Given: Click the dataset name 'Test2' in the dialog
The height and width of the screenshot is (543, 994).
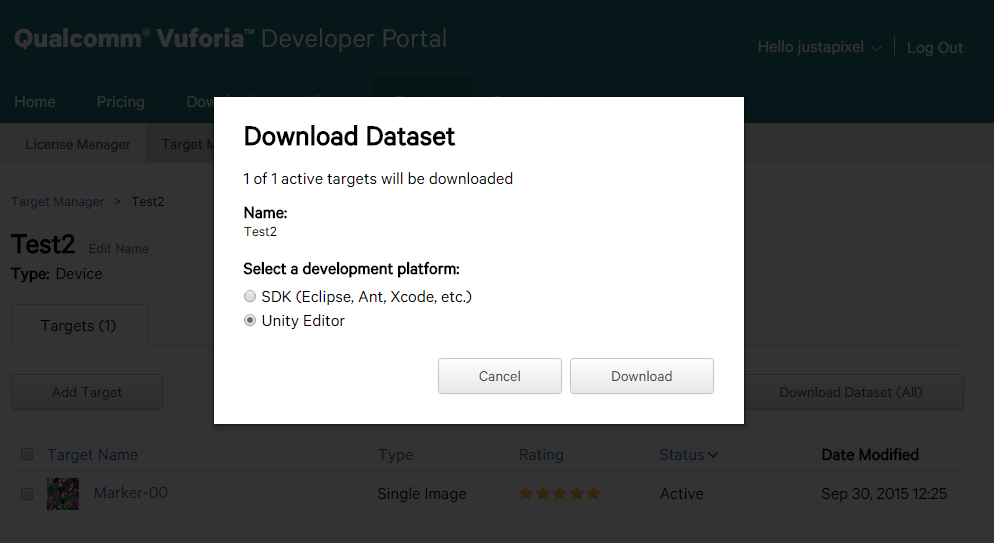Looking at the screenshot, I should click(261, 232).
